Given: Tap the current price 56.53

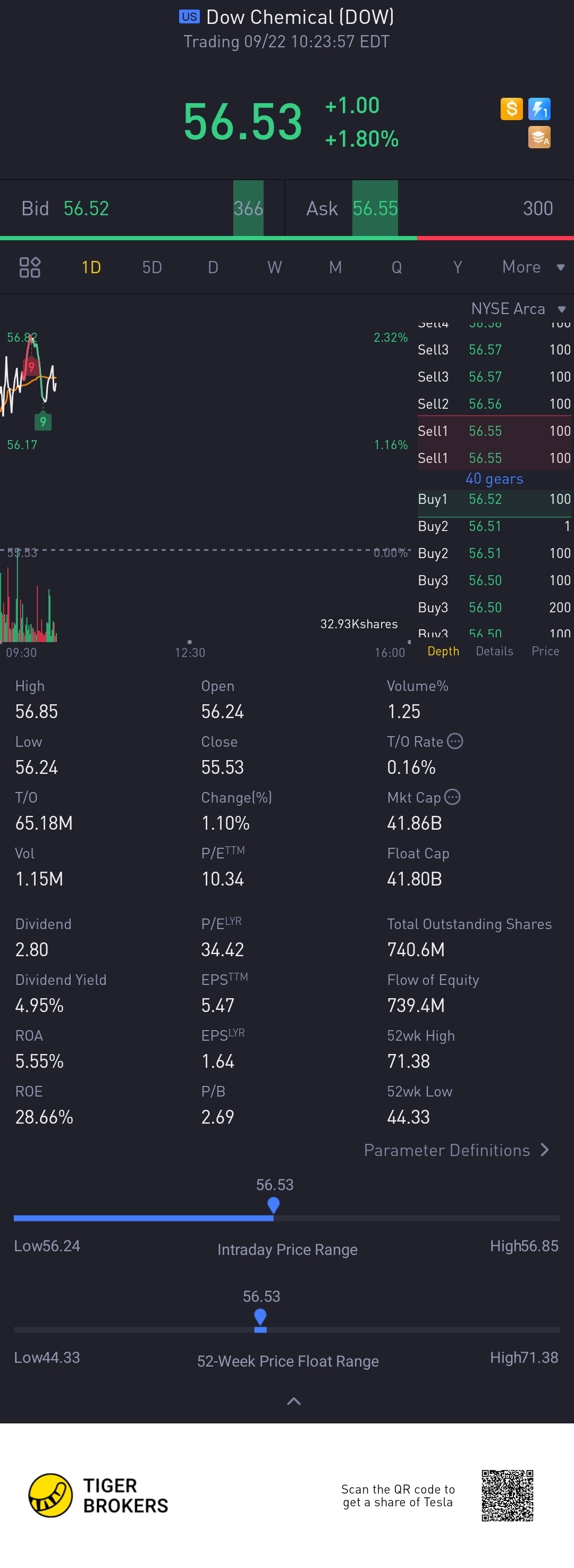Looking at the screenshot, I should point(243,122).
